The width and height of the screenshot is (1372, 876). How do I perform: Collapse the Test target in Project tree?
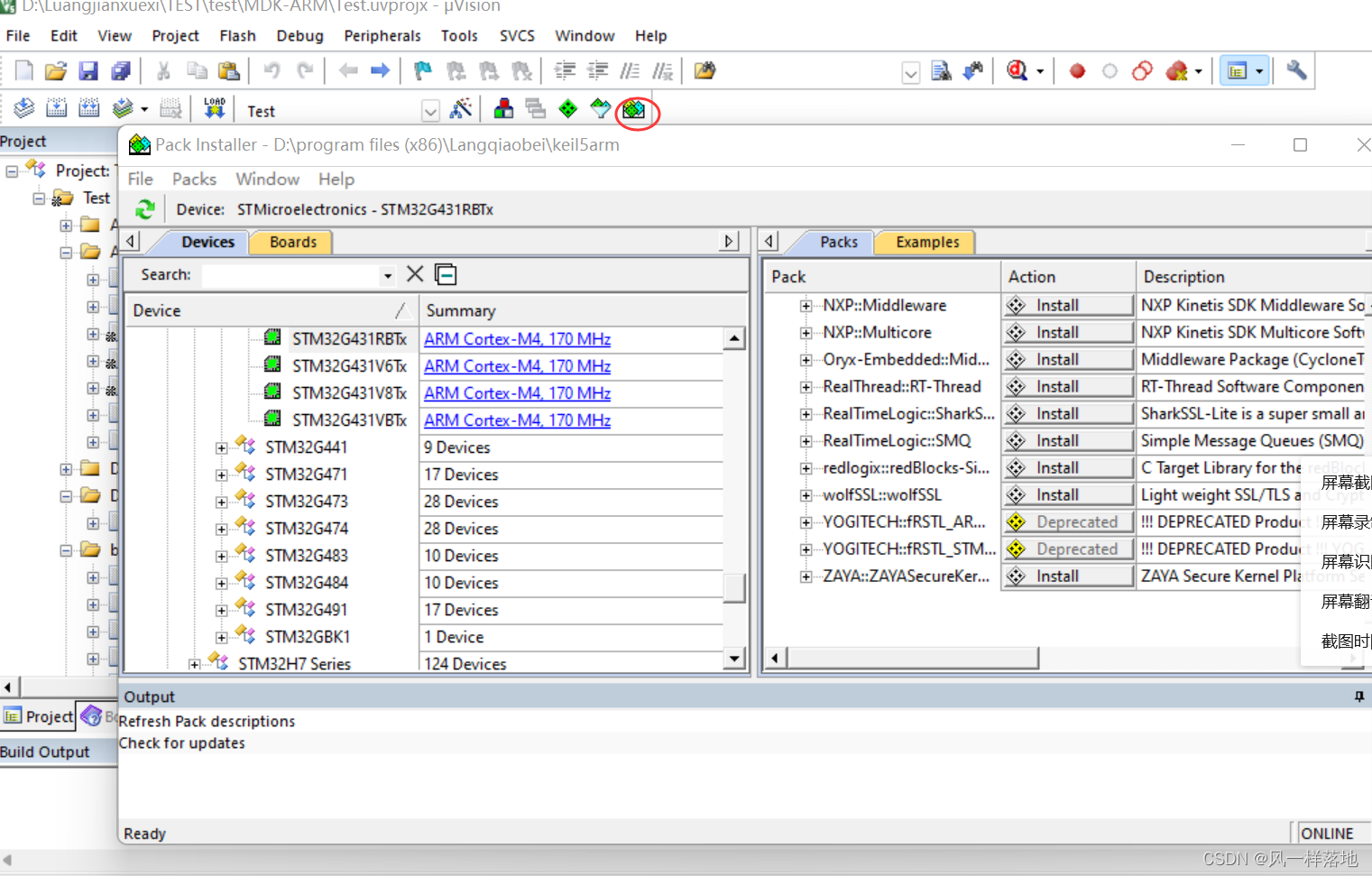click(39, 198)
